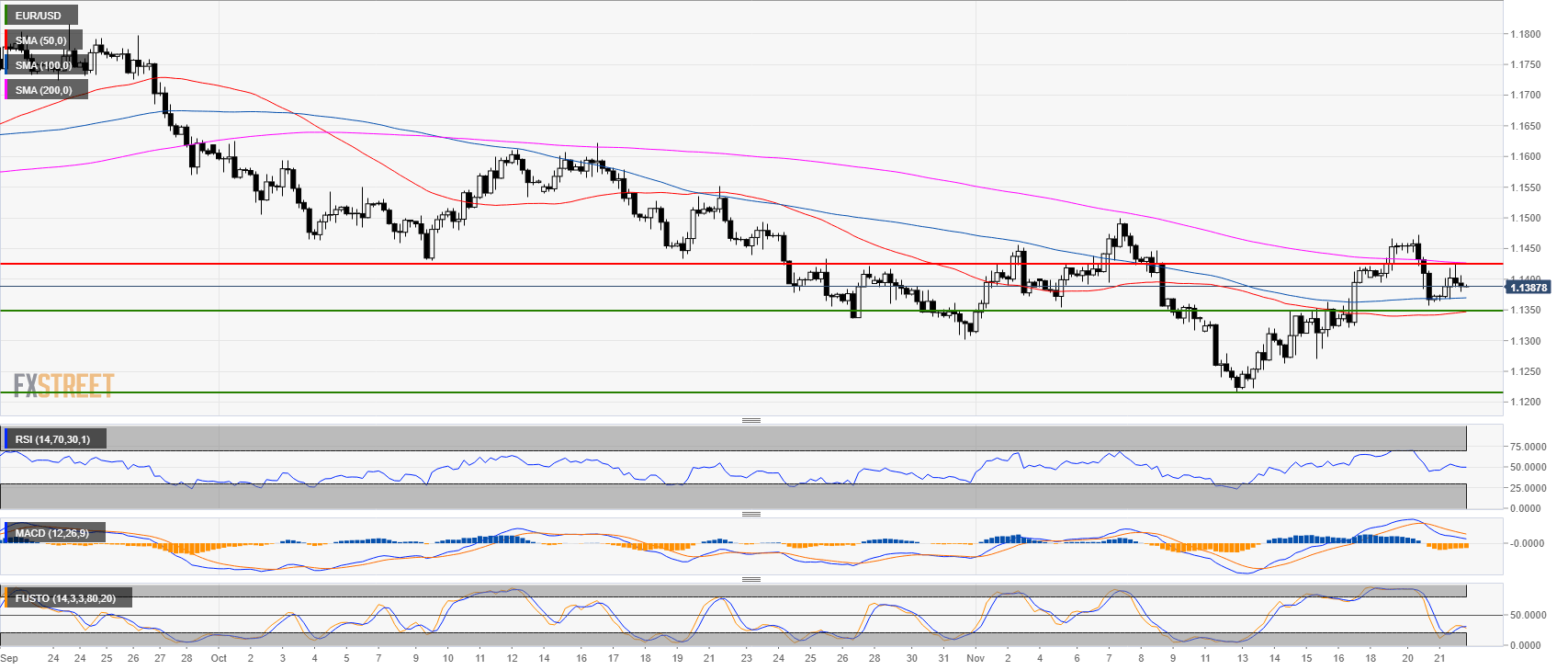Screen dimensions: 1568x670
Task: Grab the resize handle above RSI panel
Action: [750, 420]
